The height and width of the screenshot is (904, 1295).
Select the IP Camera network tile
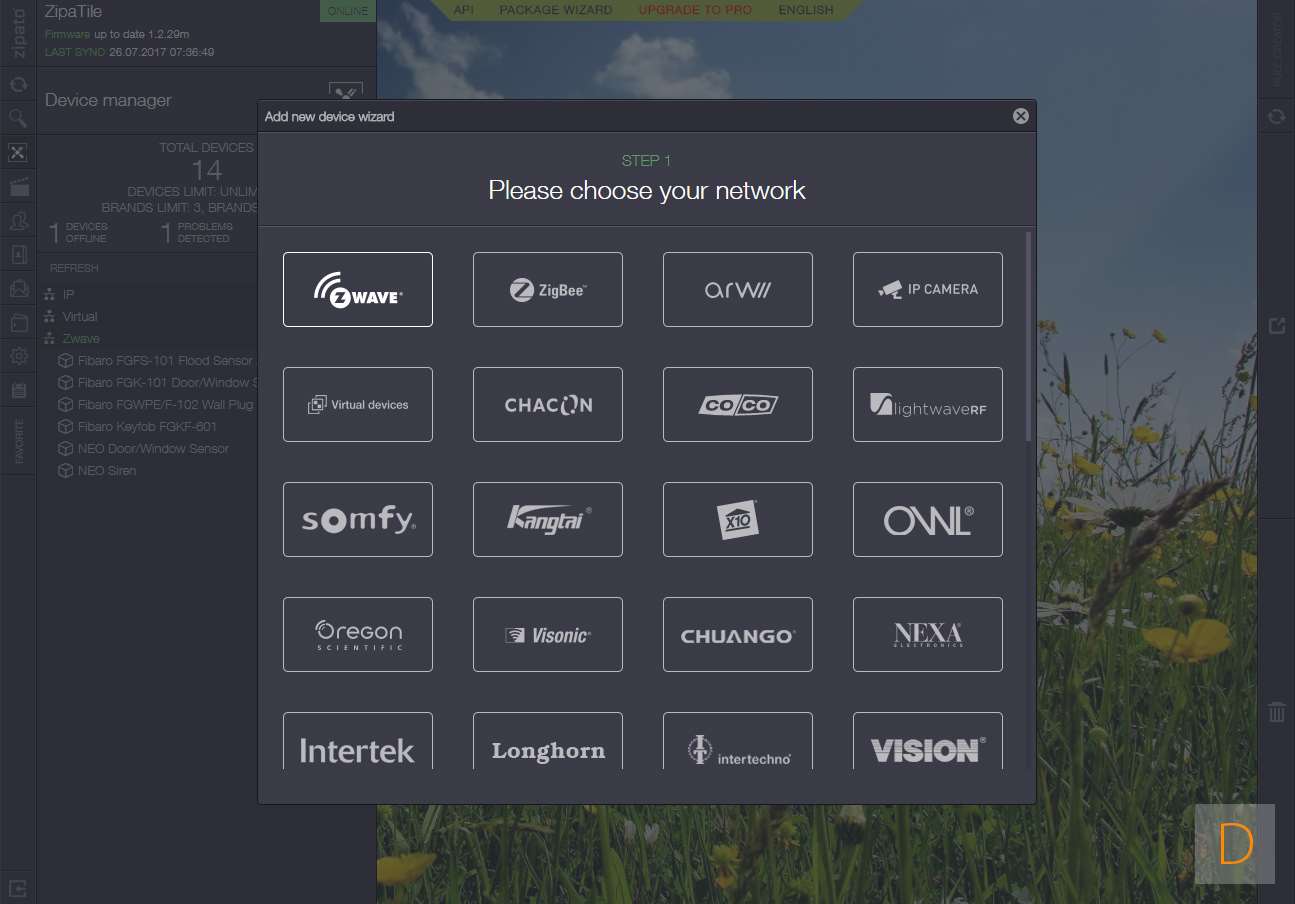coord(928,289)
